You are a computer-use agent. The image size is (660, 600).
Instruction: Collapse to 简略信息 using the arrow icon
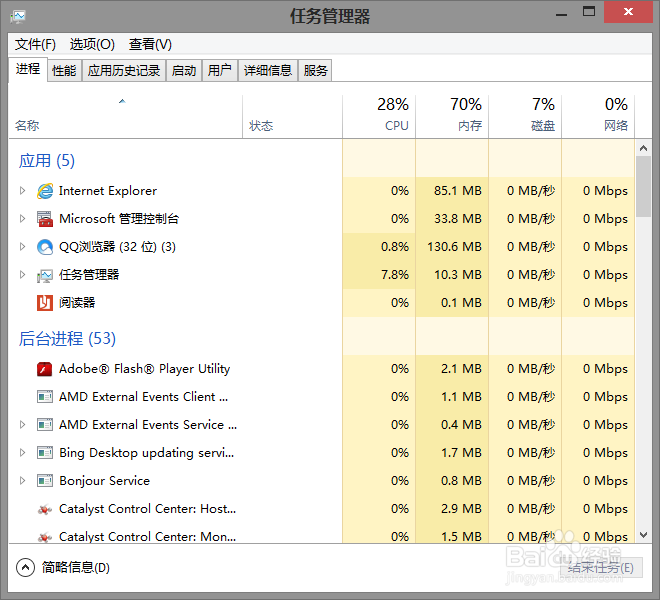click(x=25, y=567)
